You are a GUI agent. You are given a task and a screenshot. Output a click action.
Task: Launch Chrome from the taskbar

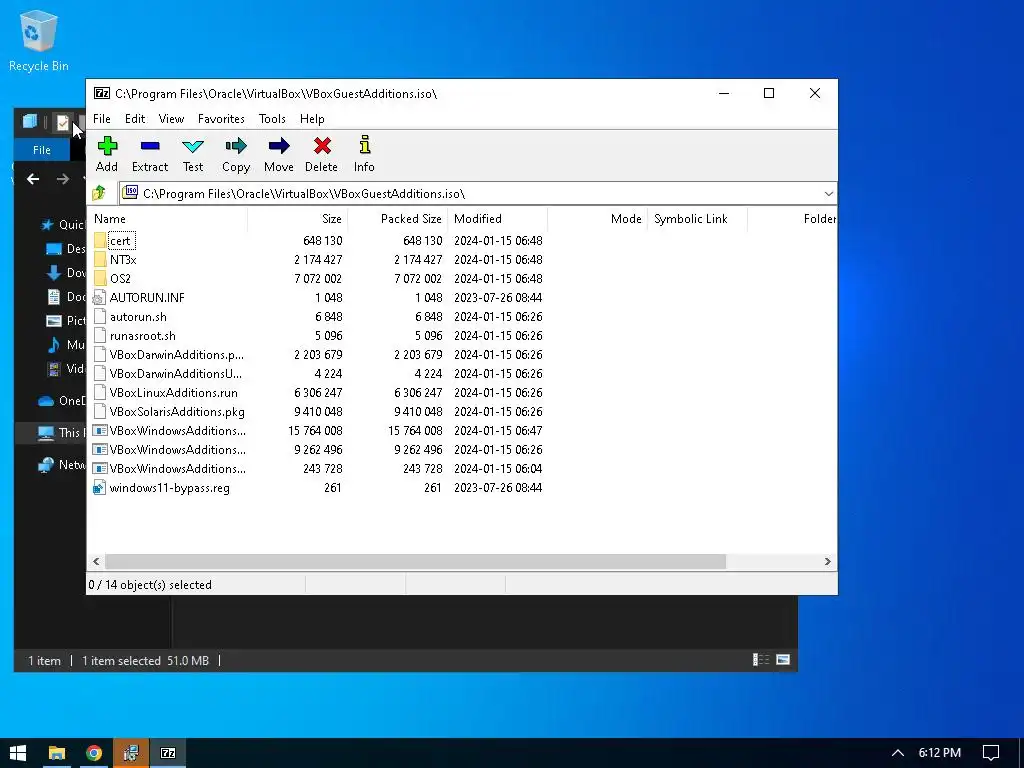tap(94, 753)
